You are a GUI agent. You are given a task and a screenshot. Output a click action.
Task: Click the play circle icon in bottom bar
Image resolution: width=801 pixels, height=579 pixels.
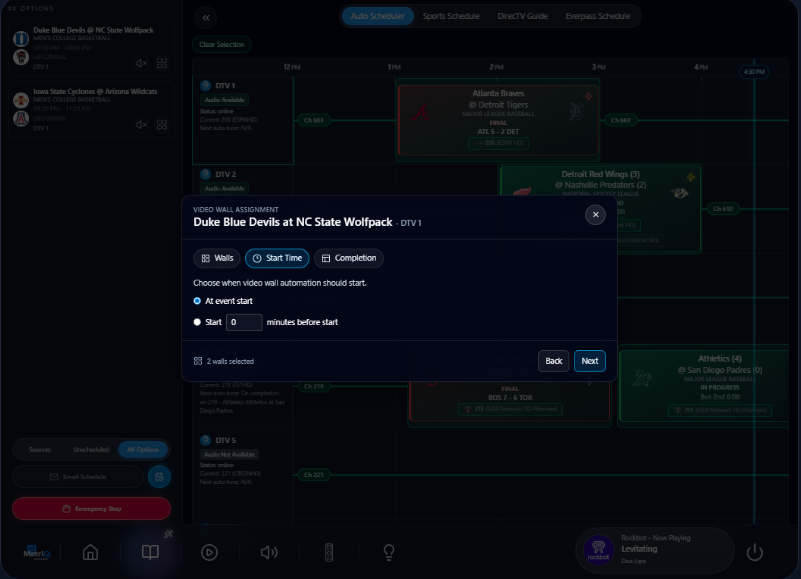coord(209,552)
